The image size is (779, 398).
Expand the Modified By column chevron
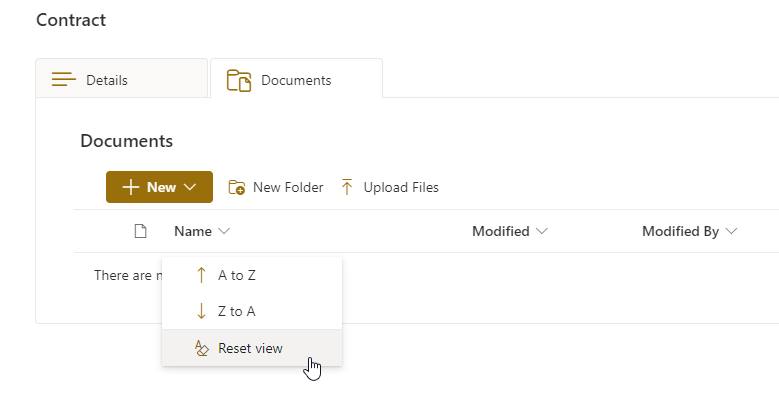731,231
